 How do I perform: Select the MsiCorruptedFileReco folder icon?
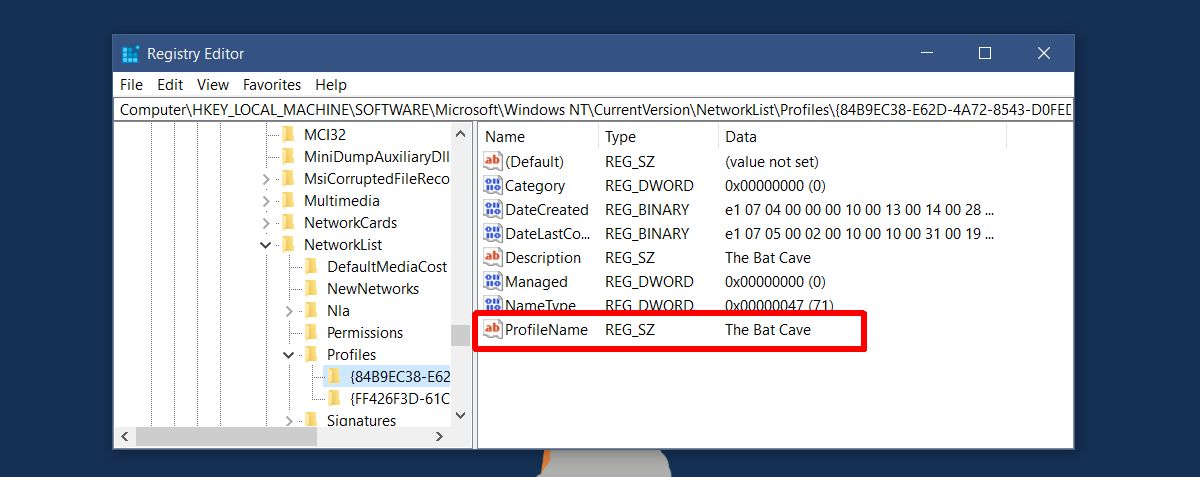288,179
